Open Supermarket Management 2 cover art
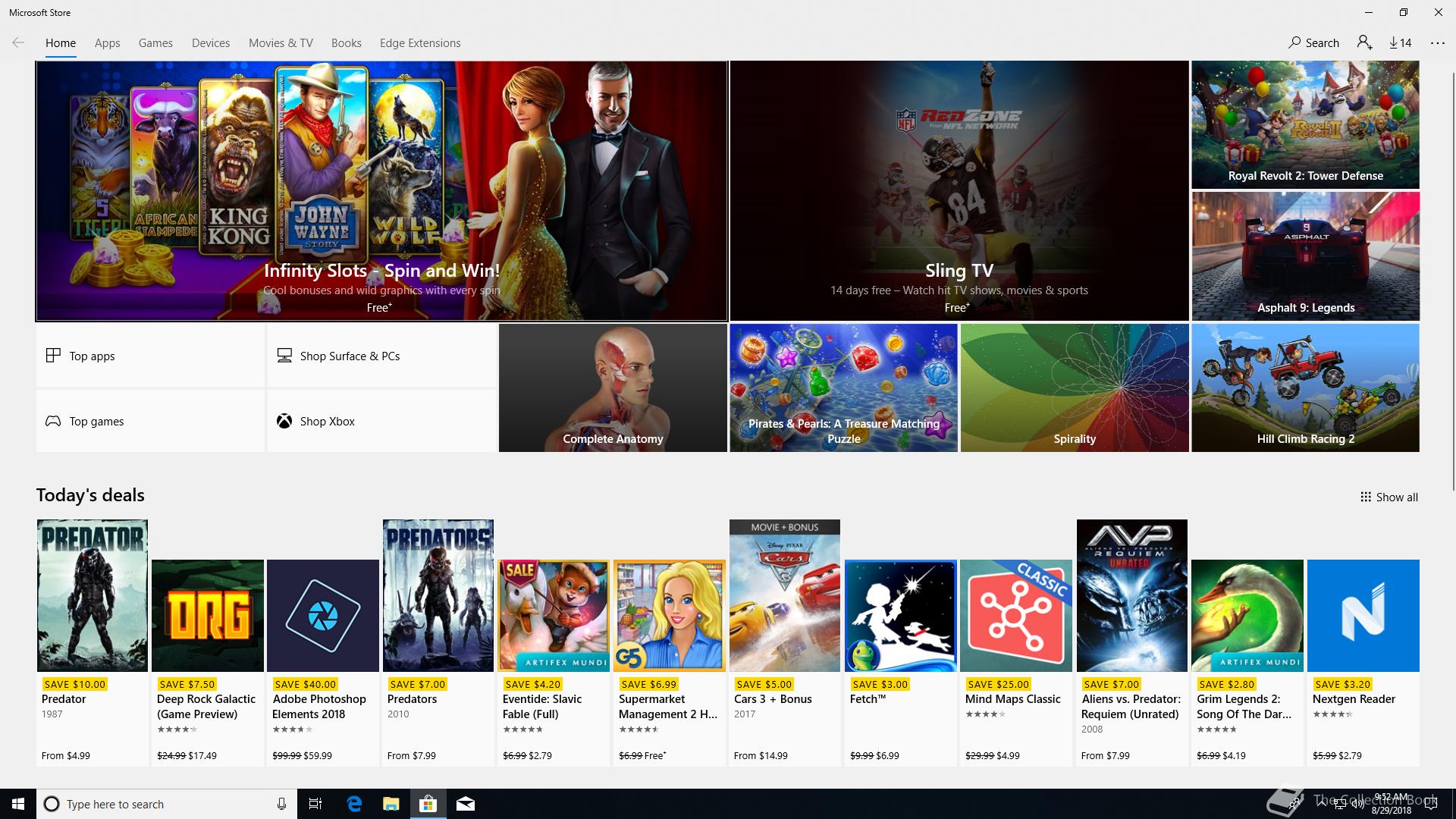 pos(670,616)
